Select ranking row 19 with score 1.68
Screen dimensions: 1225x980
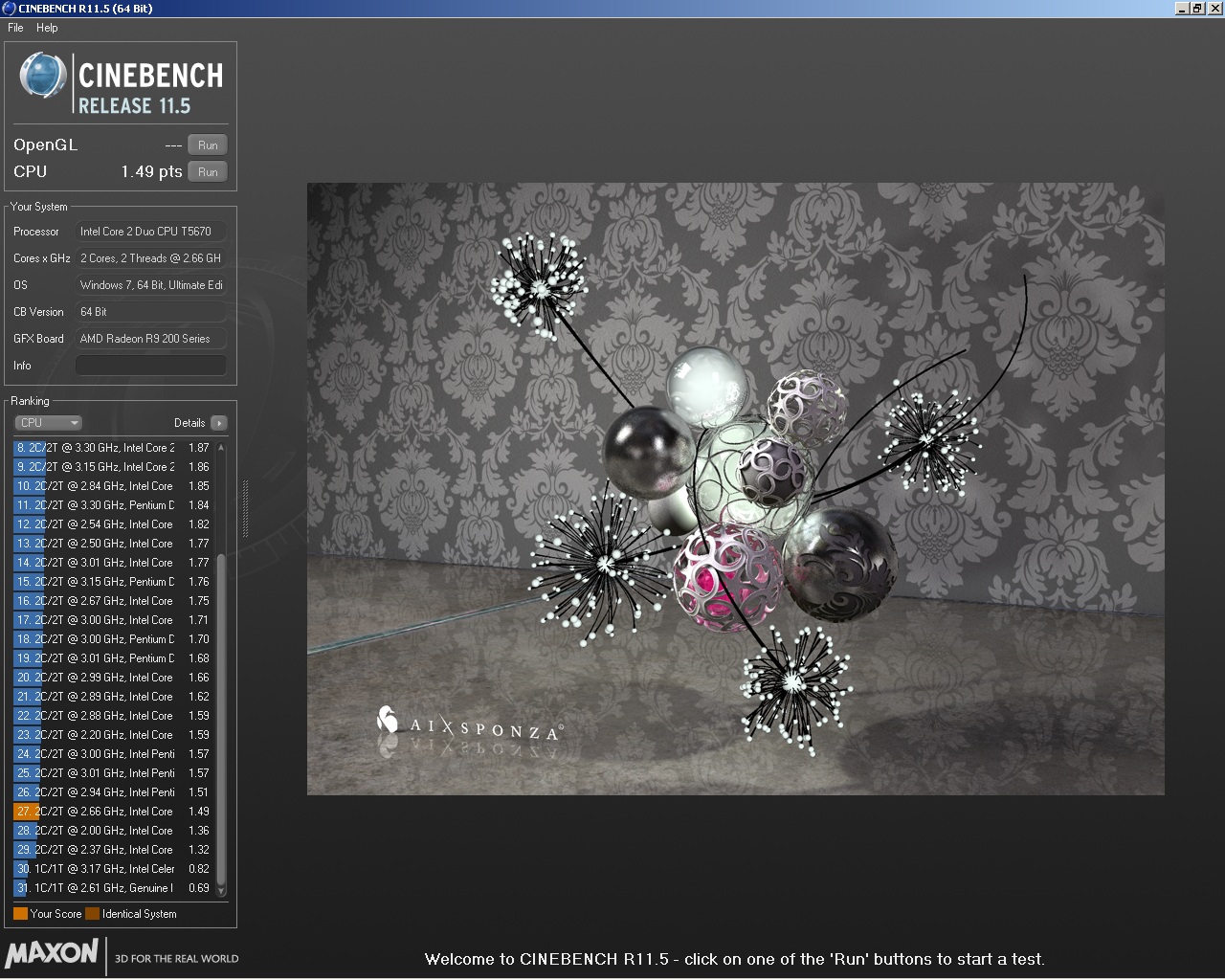(x=113, y=658)
